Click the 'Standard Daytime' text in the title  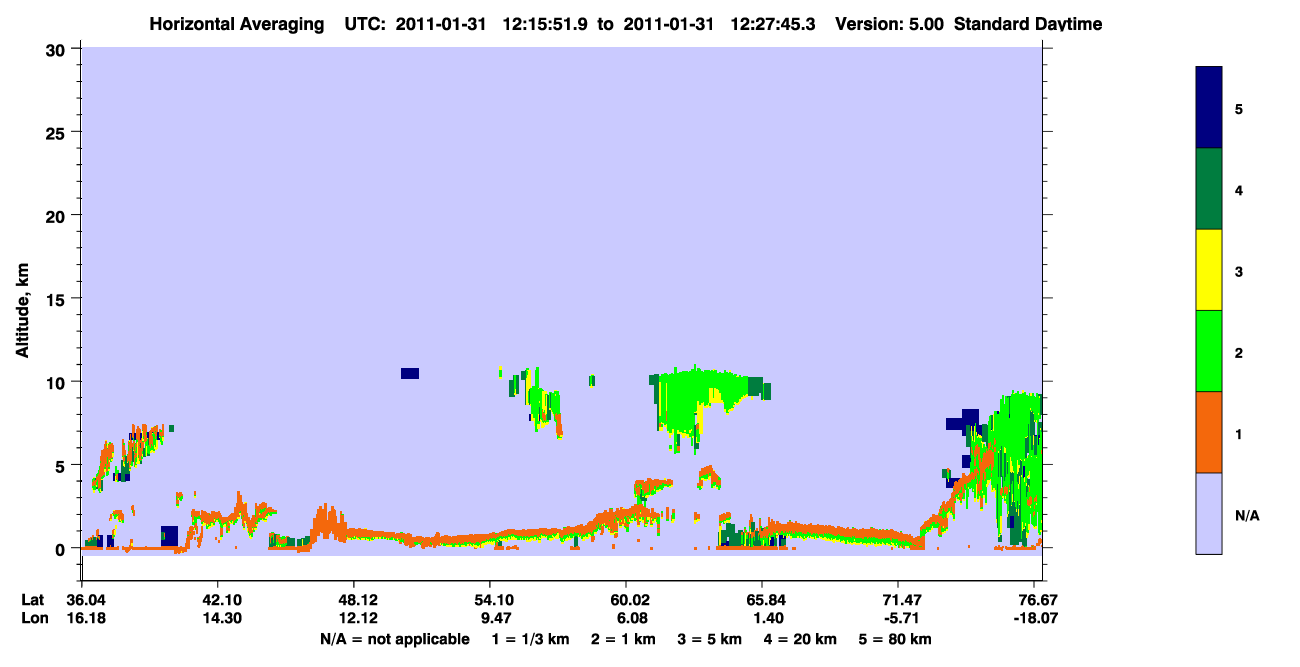[x=1028, y=24]
